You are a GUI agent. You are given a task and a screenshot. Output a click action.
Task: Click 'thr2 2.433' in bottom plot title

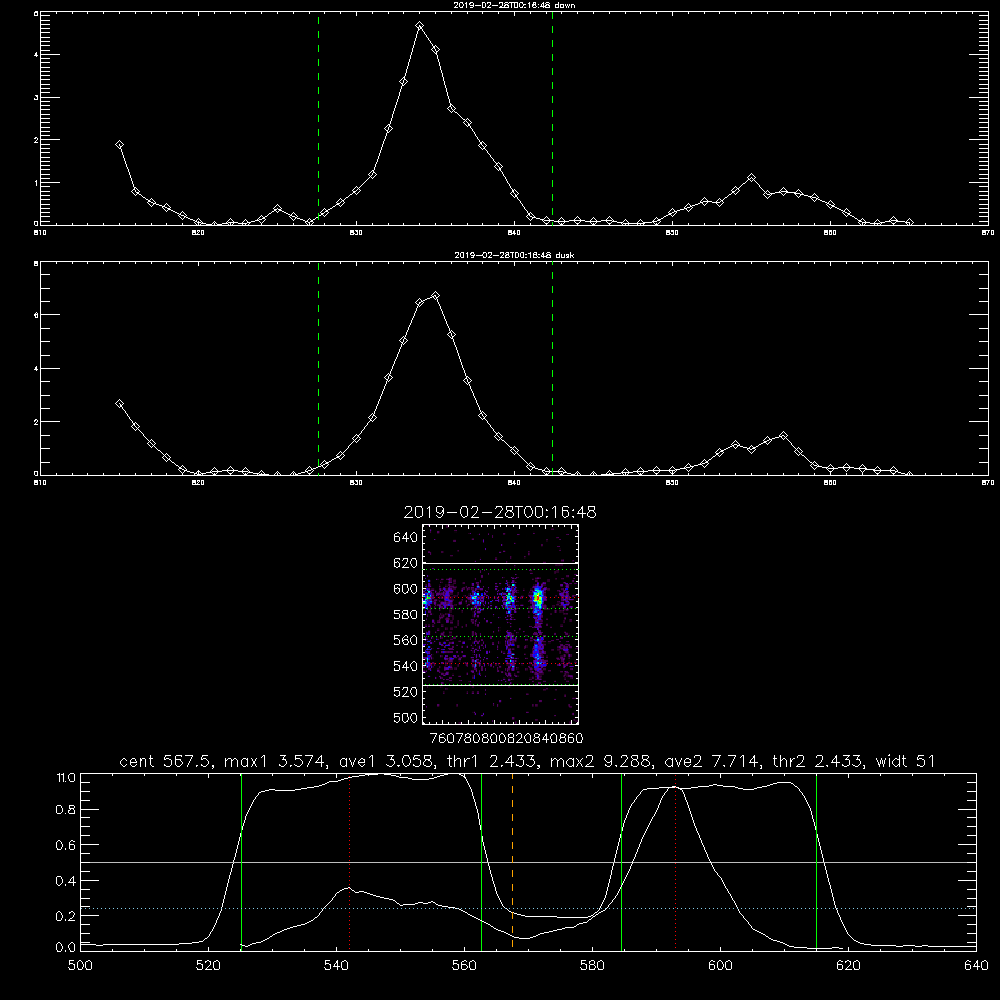click(817, 761)
